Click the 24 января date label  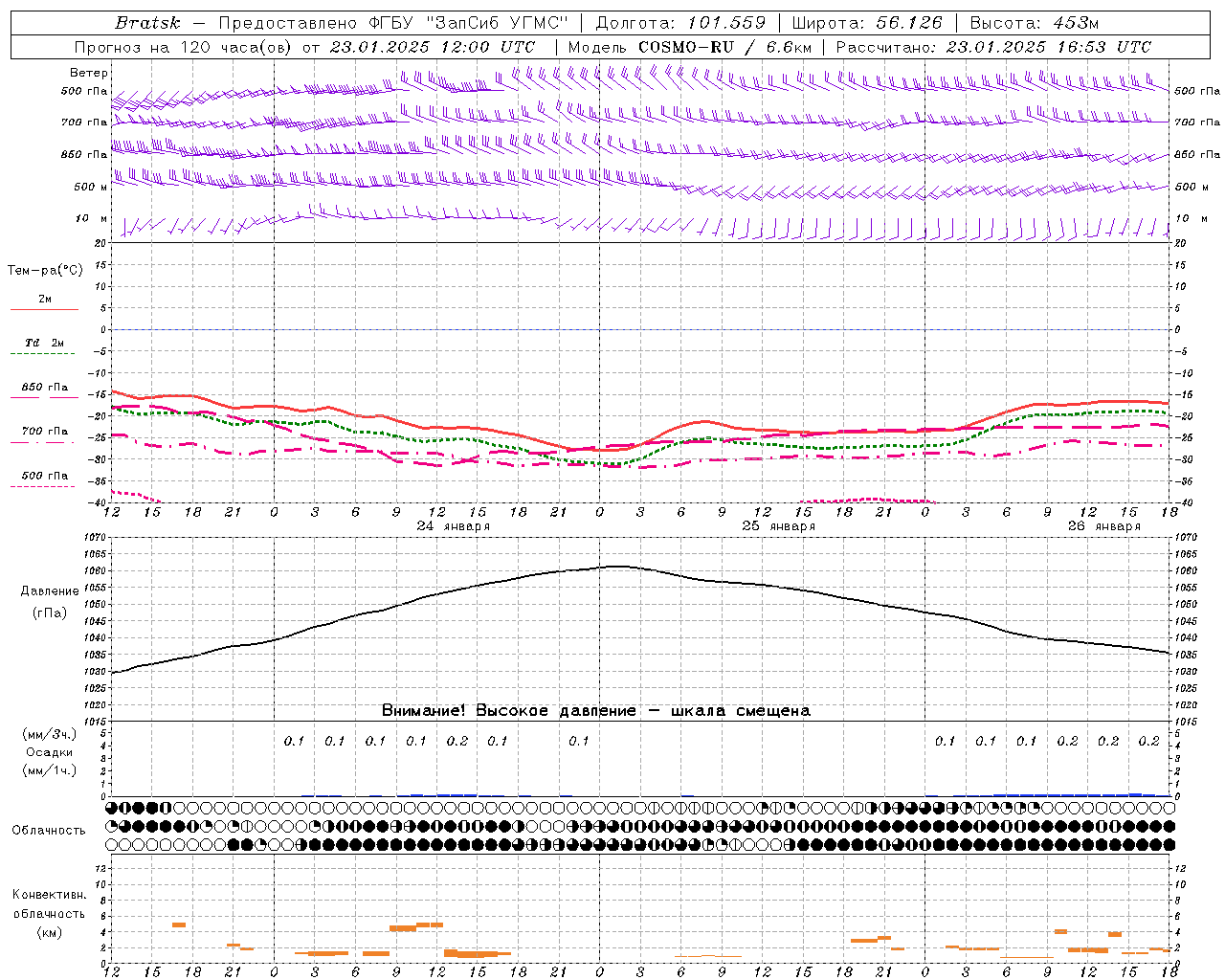(x=453, y=526)
